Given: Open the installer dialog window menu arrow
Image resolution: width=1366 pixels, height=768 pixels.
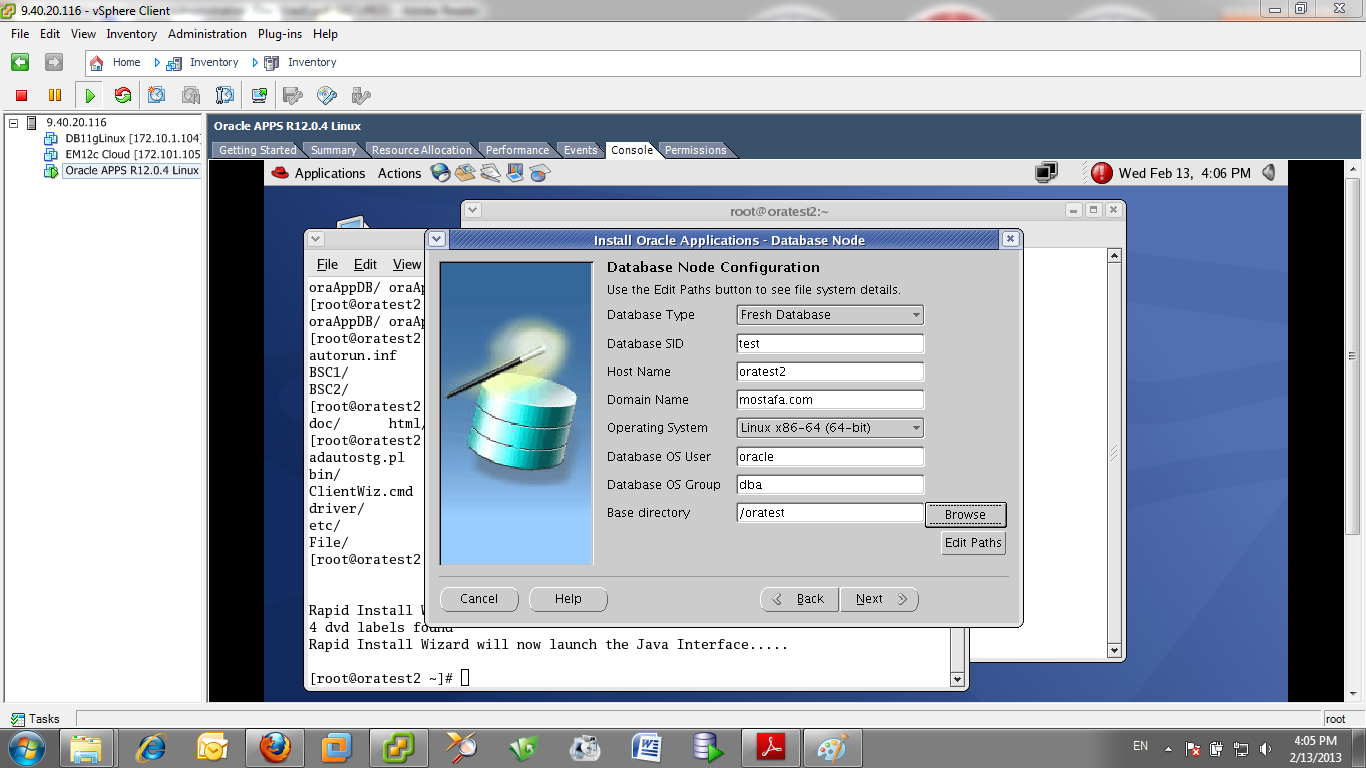Looking at the screenshot, I should pyautogui.click(x=437, y=240).
